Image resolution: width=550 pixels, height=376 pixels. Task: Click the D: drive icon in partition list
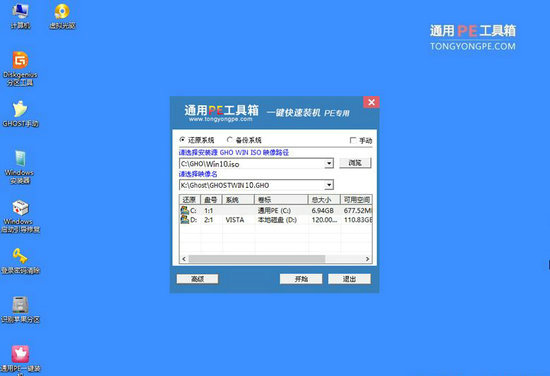[185, 220]
